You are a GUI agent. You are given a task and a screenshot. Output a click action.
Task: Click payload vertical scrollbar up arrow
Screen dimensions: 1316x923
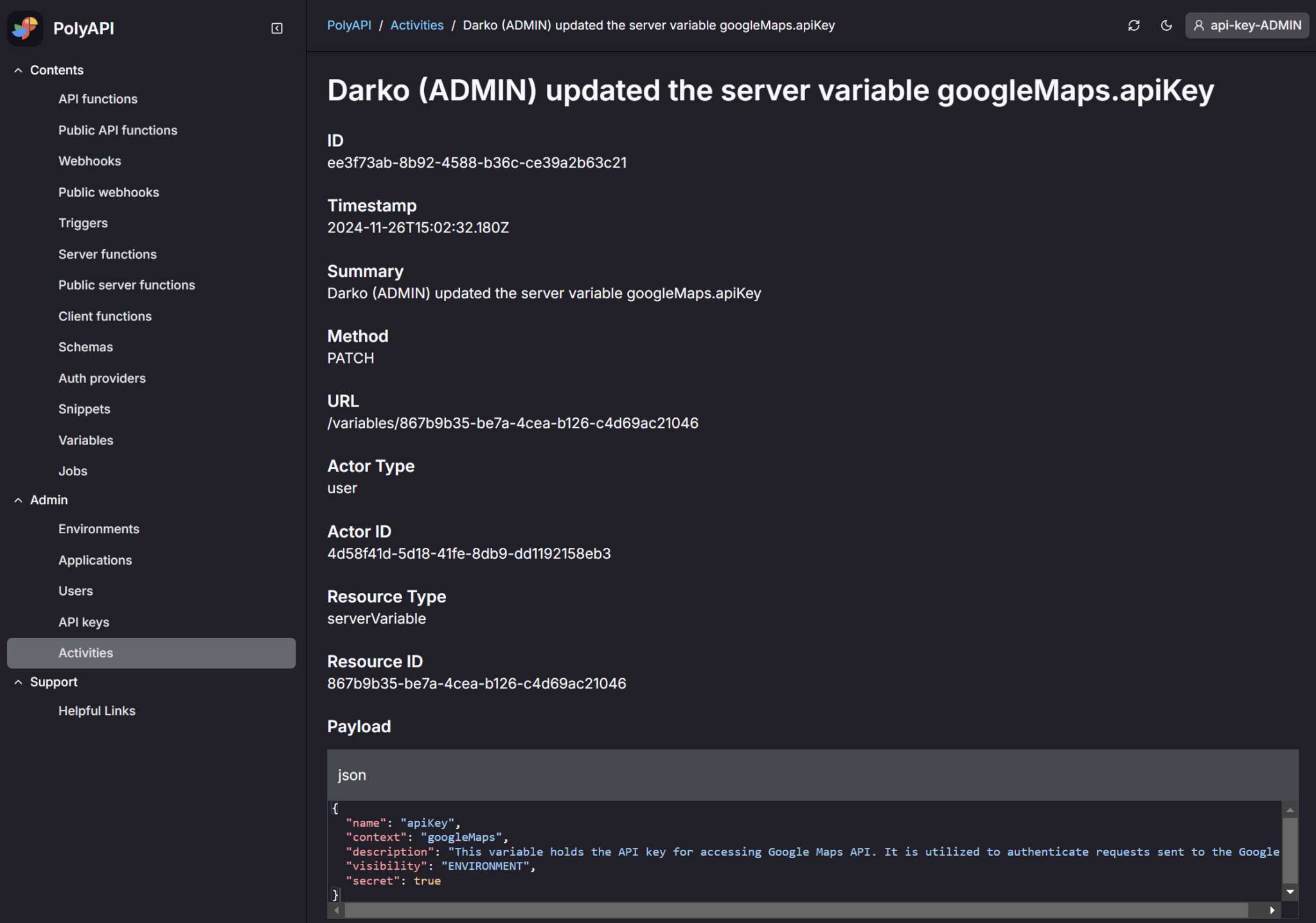click(x=1290, y=809)
